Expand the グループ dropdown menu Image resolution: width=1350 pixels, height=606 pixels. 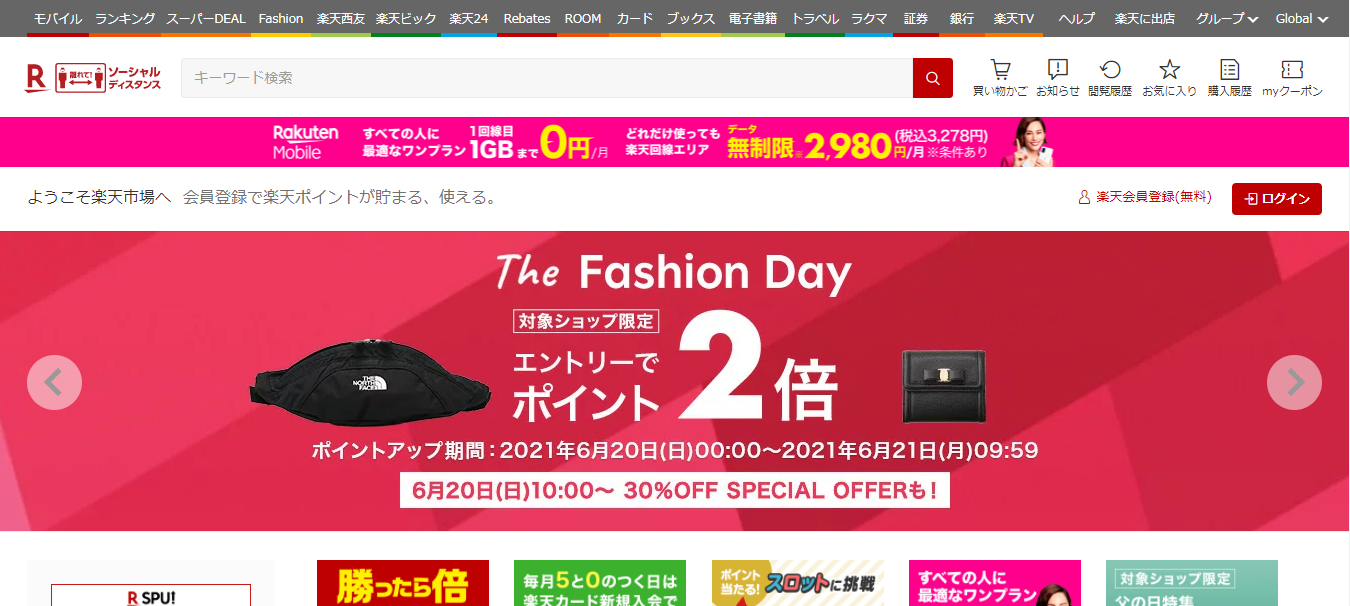[x=1227, y=18]
